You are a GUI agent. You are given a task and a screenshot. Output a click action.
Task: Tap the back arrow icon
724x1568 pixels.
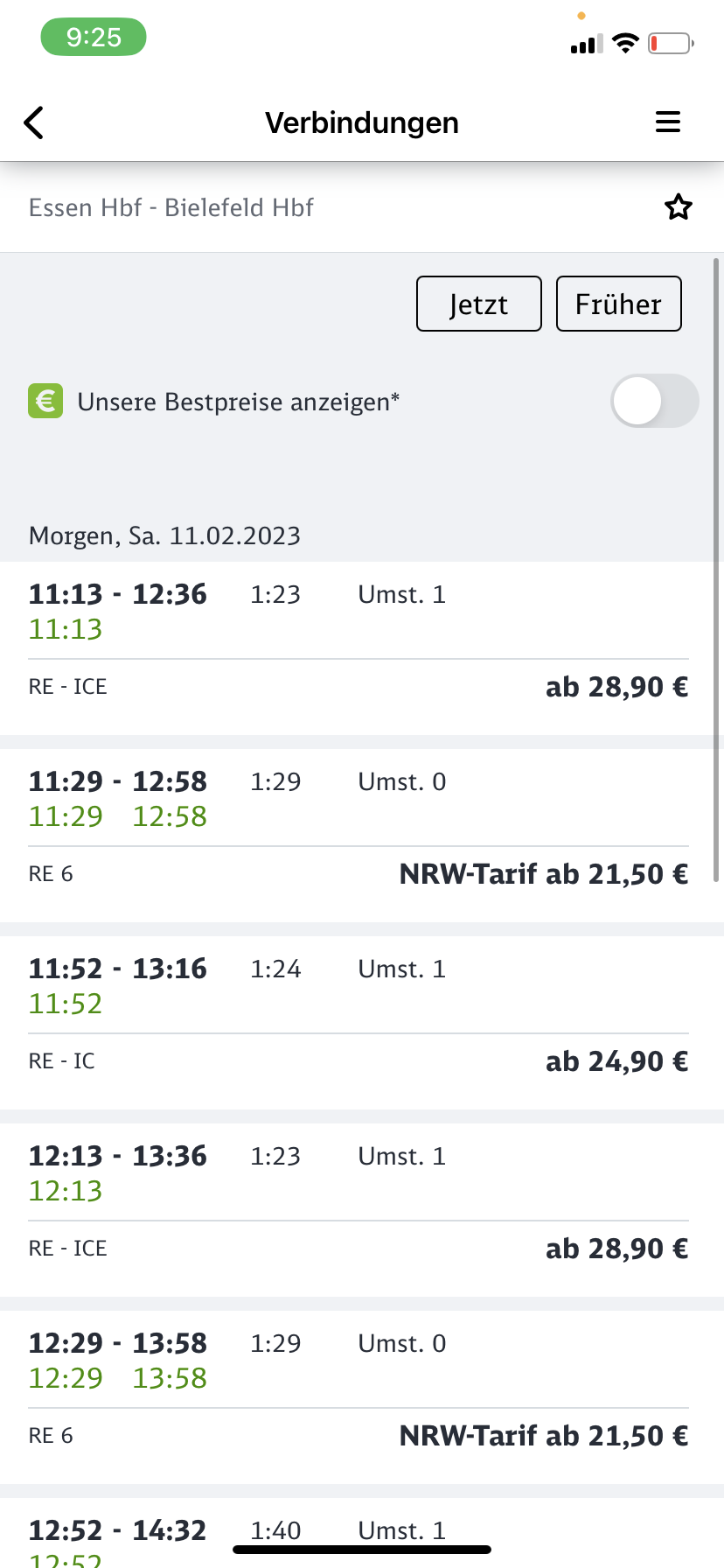pyautogui.click(x=34, y=122)
